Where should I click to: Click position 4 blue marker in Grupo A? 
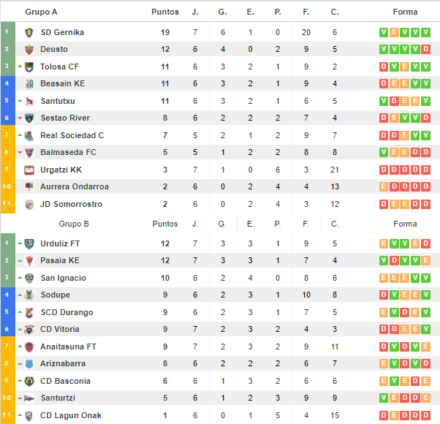pyautogui.click(x=8, y=83)
